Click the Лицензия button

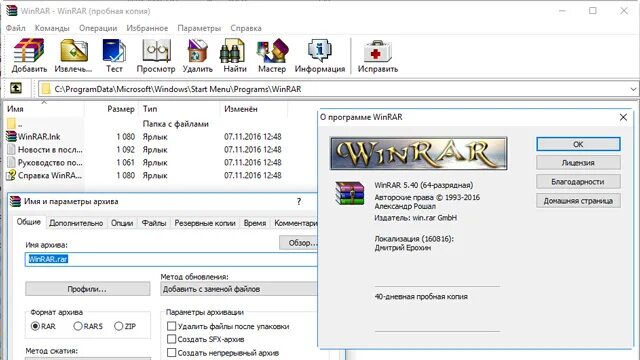click(578, 162)
